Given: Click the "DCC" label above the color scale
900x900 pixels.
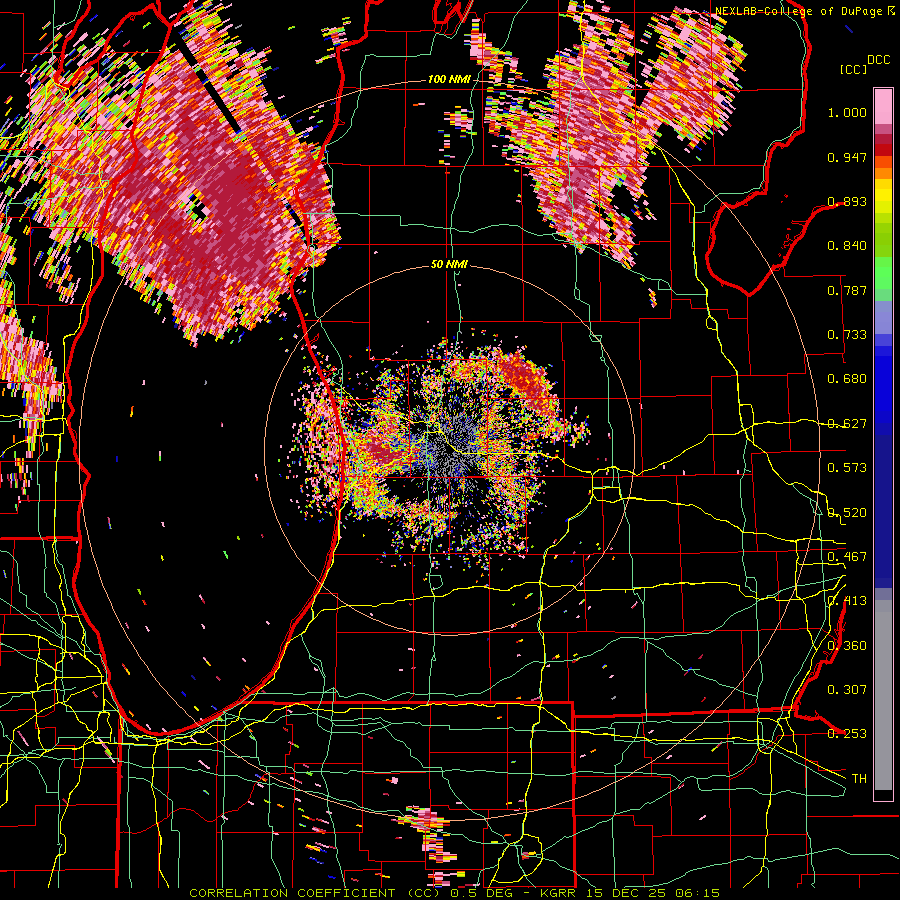Looking at the screenshot, I should pos(878,60).
